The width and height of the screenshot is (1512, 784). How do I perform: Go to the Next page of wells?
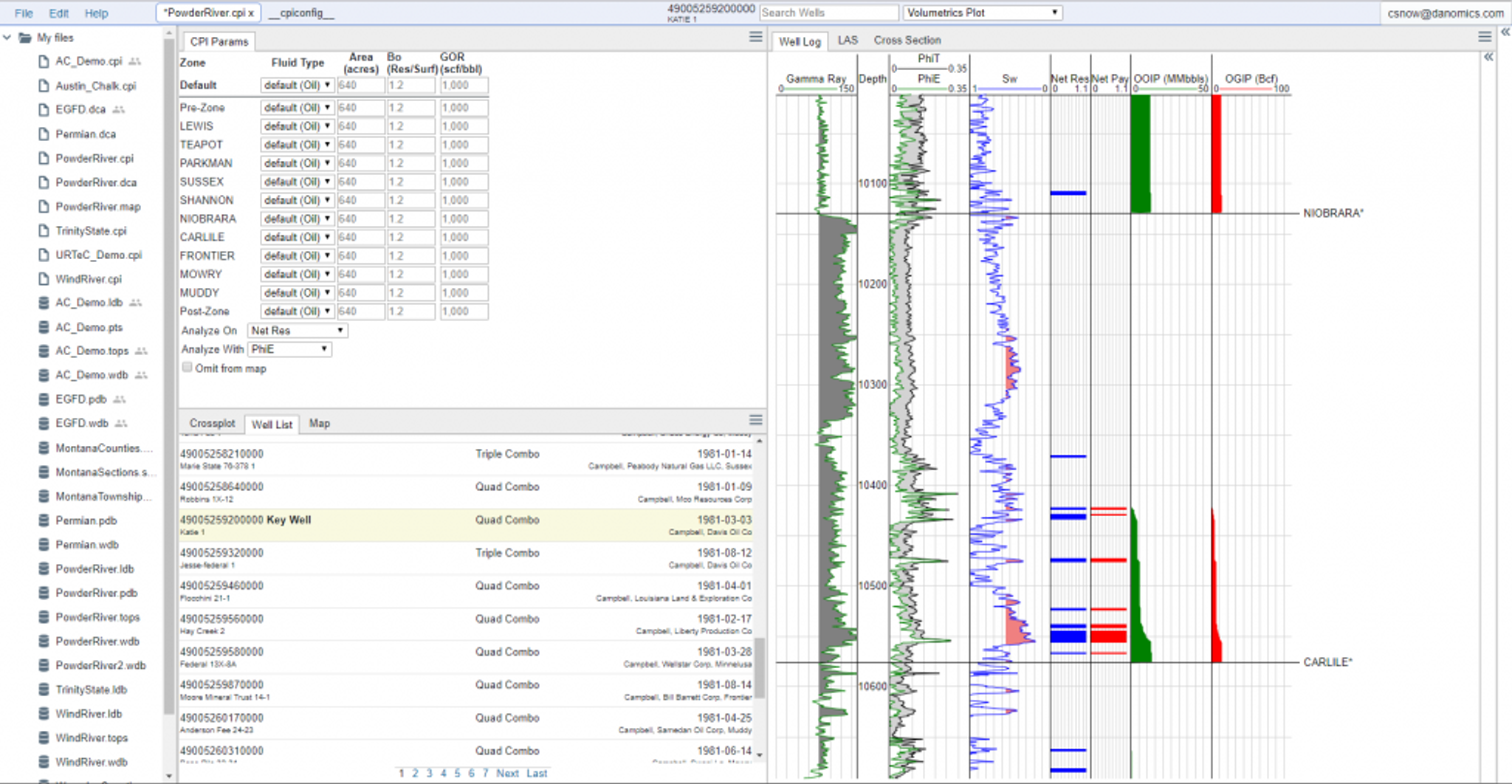coord(507,773)
